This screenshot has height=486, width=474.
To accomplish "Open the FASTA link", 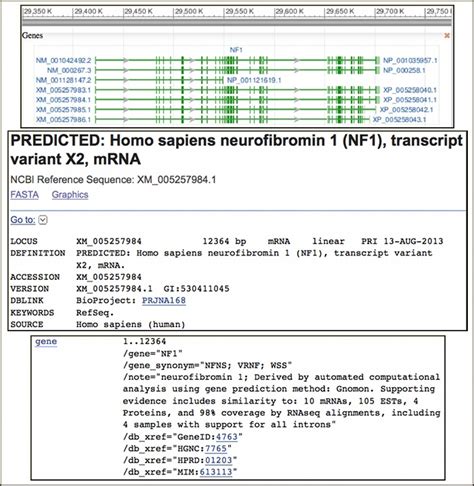I will (24, 195).
